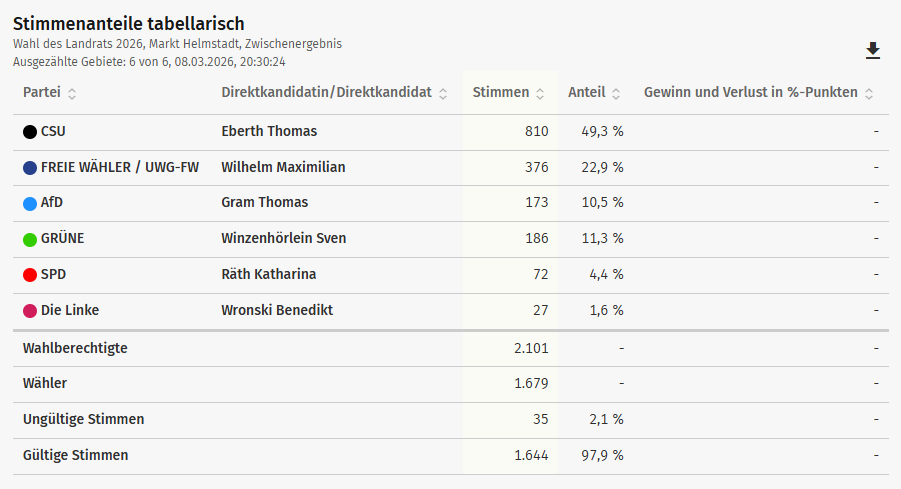901x489 pixels.
Task: Click the green GRÜNE color dot
Action: pos(30,239)
